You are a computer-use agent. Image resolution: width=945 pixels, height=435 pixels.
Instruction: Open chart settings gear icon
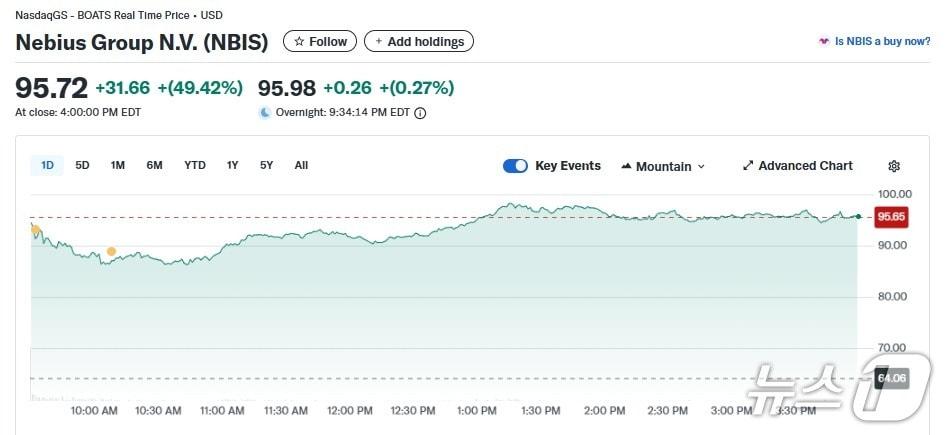(x=894, y=166)
